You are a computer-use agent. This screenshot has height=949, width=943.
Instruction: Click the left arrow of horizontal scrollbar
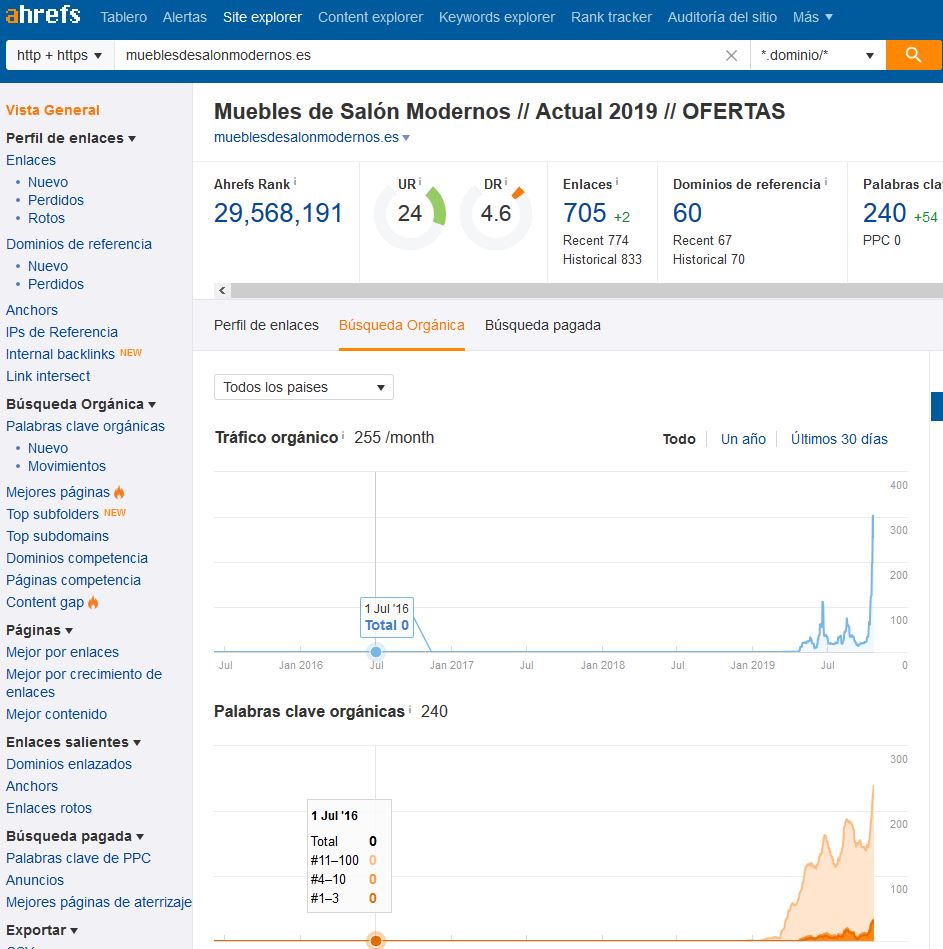[222, 291]
